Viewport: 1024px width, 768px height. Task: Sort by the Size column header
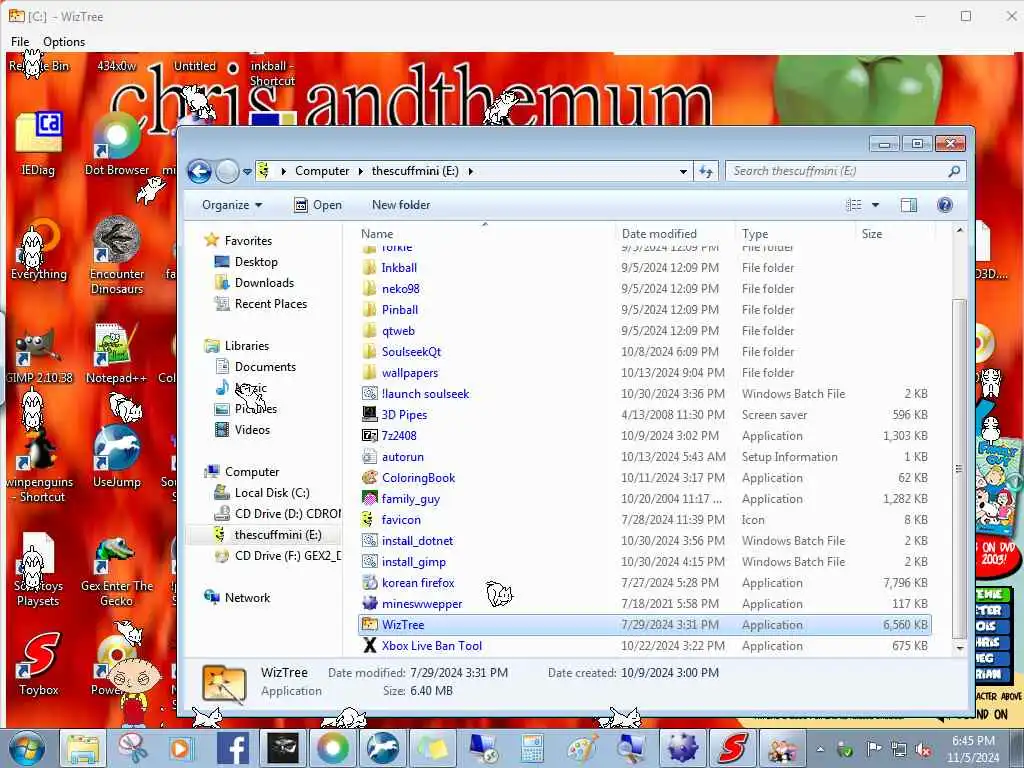click(895, 234)
